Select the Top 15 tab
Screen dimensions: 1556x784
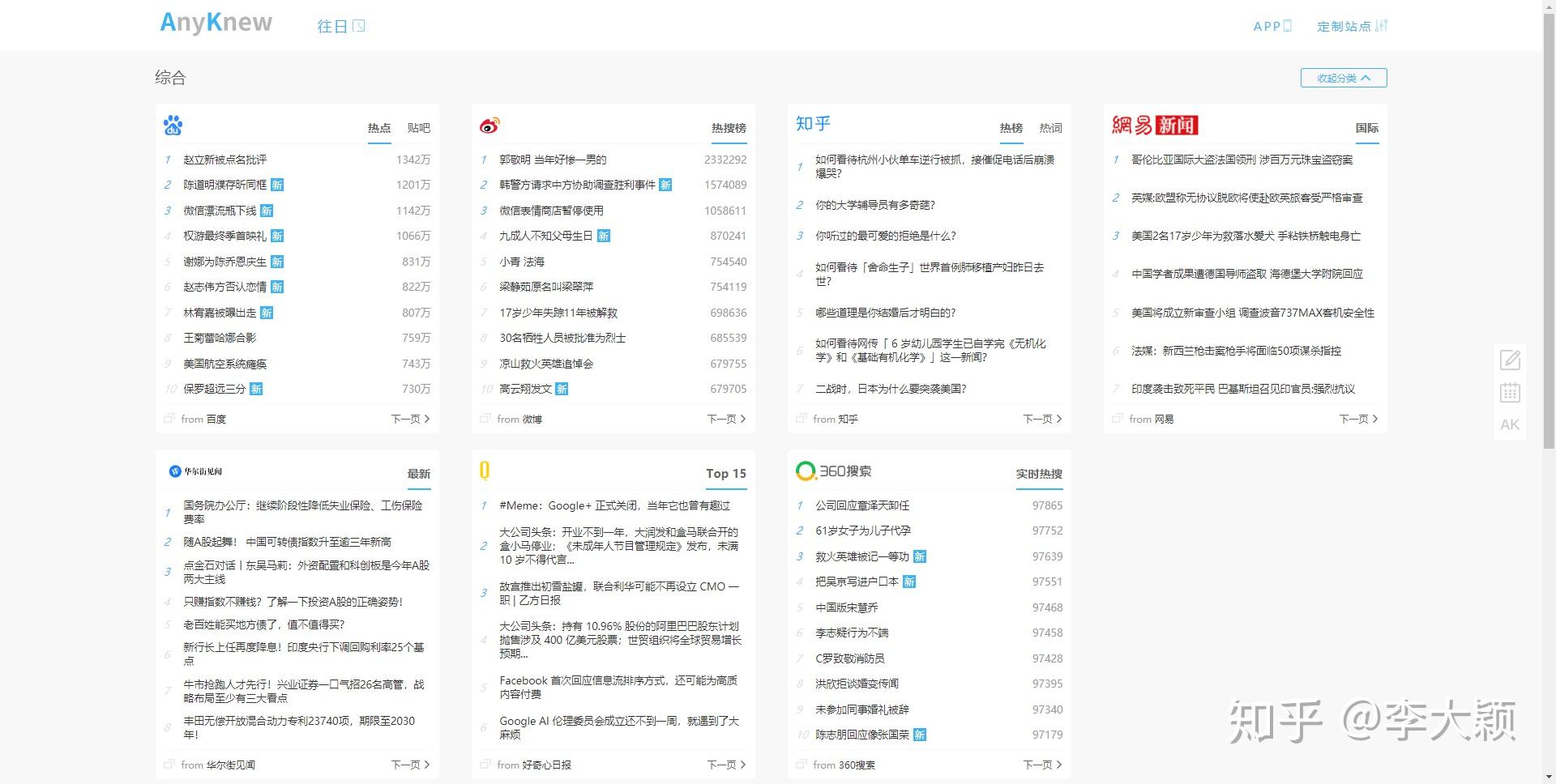tap(726, 474)
